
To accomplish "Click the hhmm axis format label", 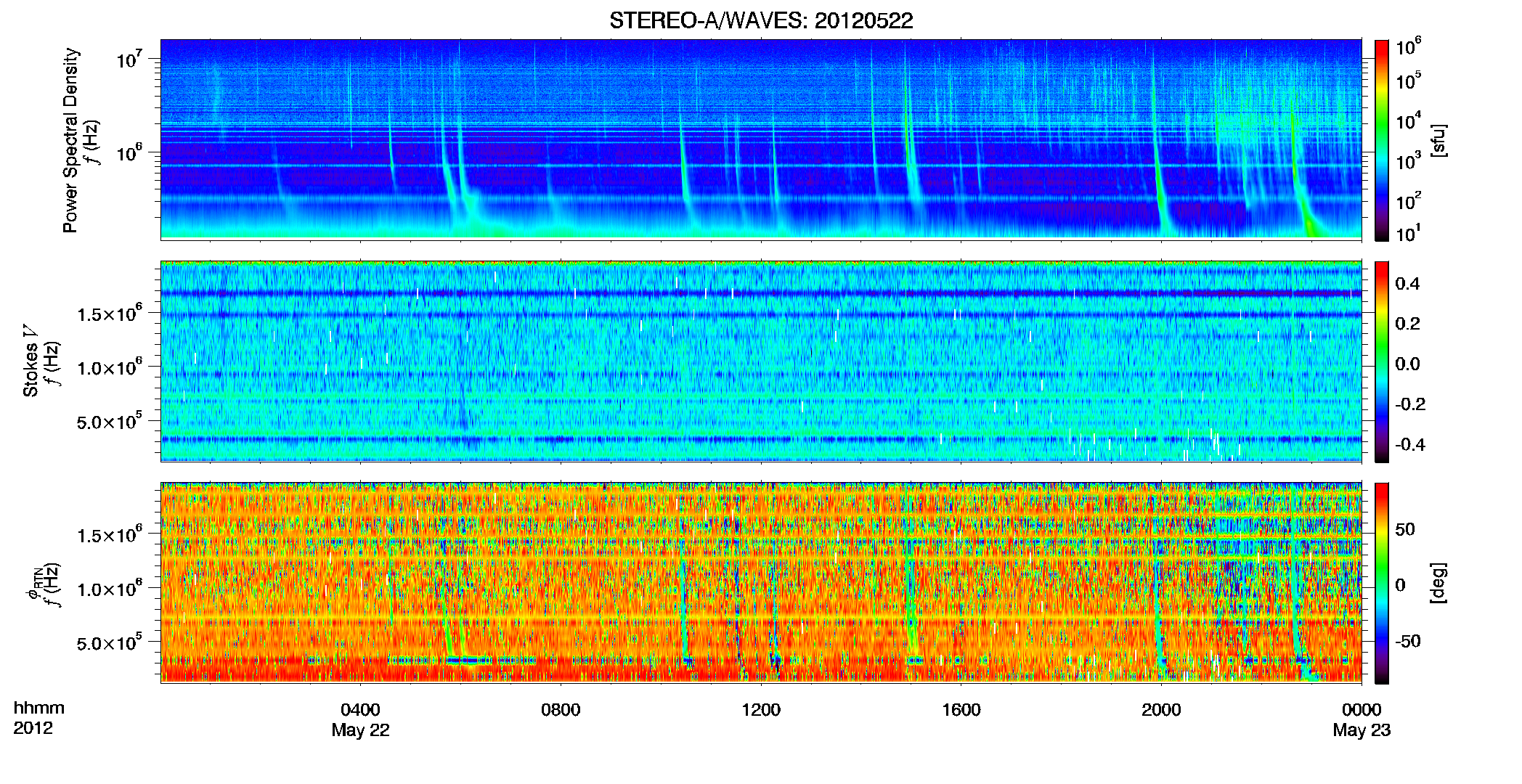I will point(39,709).
